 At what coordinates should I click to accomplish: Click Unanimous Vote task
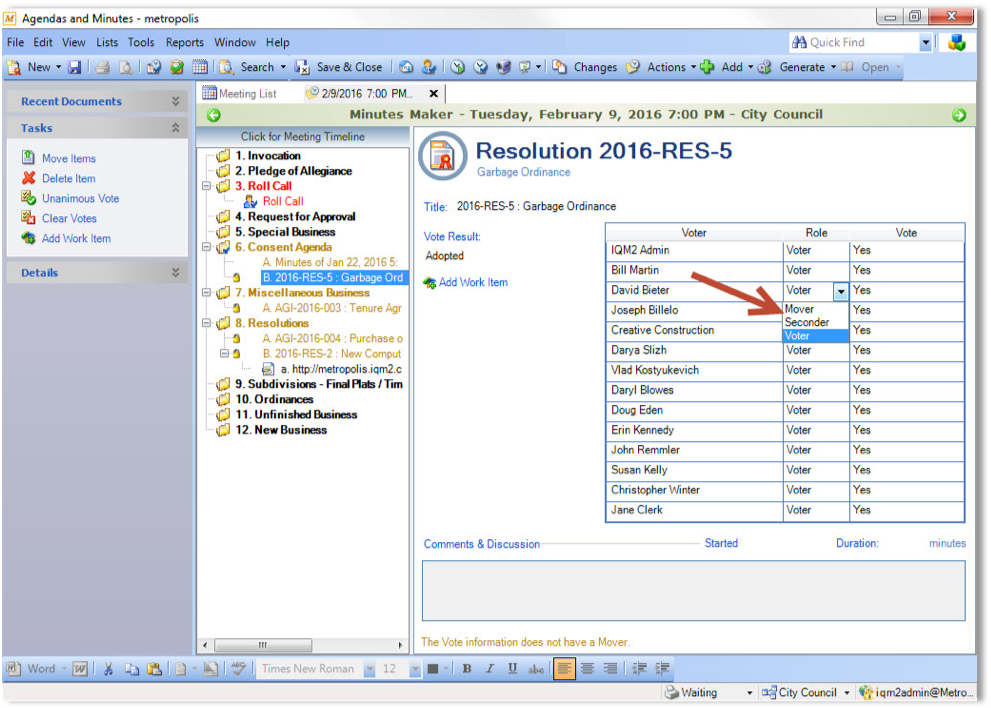click(80, 198)
